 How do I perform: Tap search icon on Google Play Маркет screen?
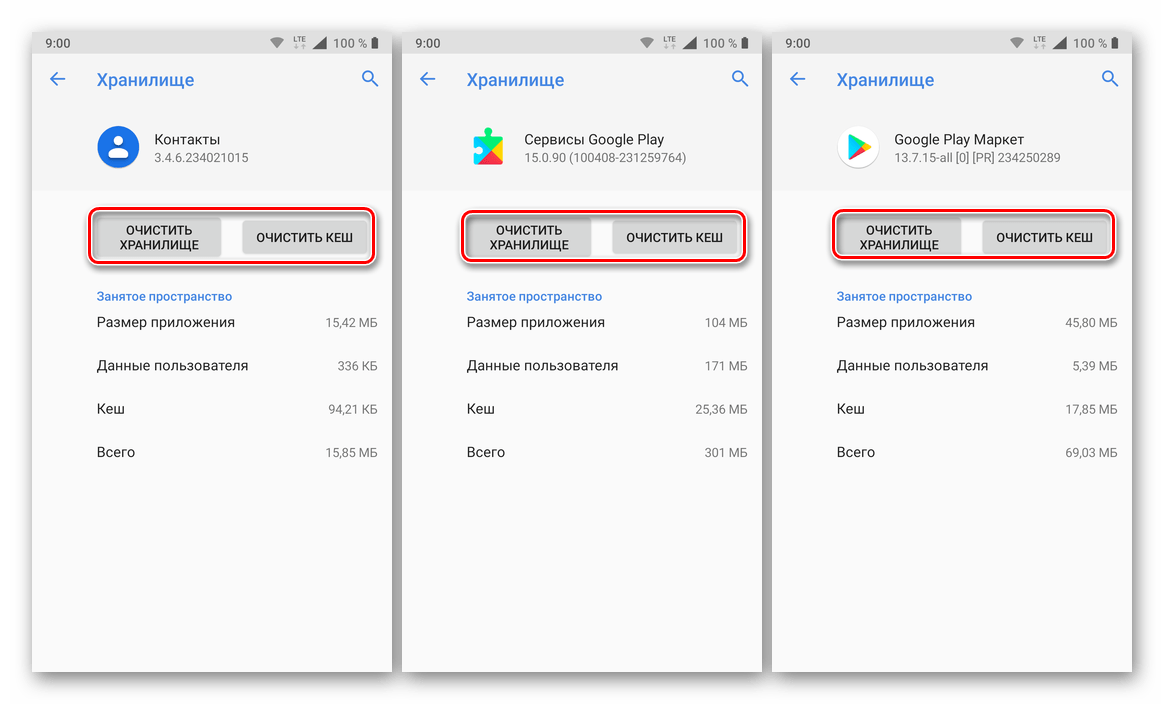[1110, 79]
